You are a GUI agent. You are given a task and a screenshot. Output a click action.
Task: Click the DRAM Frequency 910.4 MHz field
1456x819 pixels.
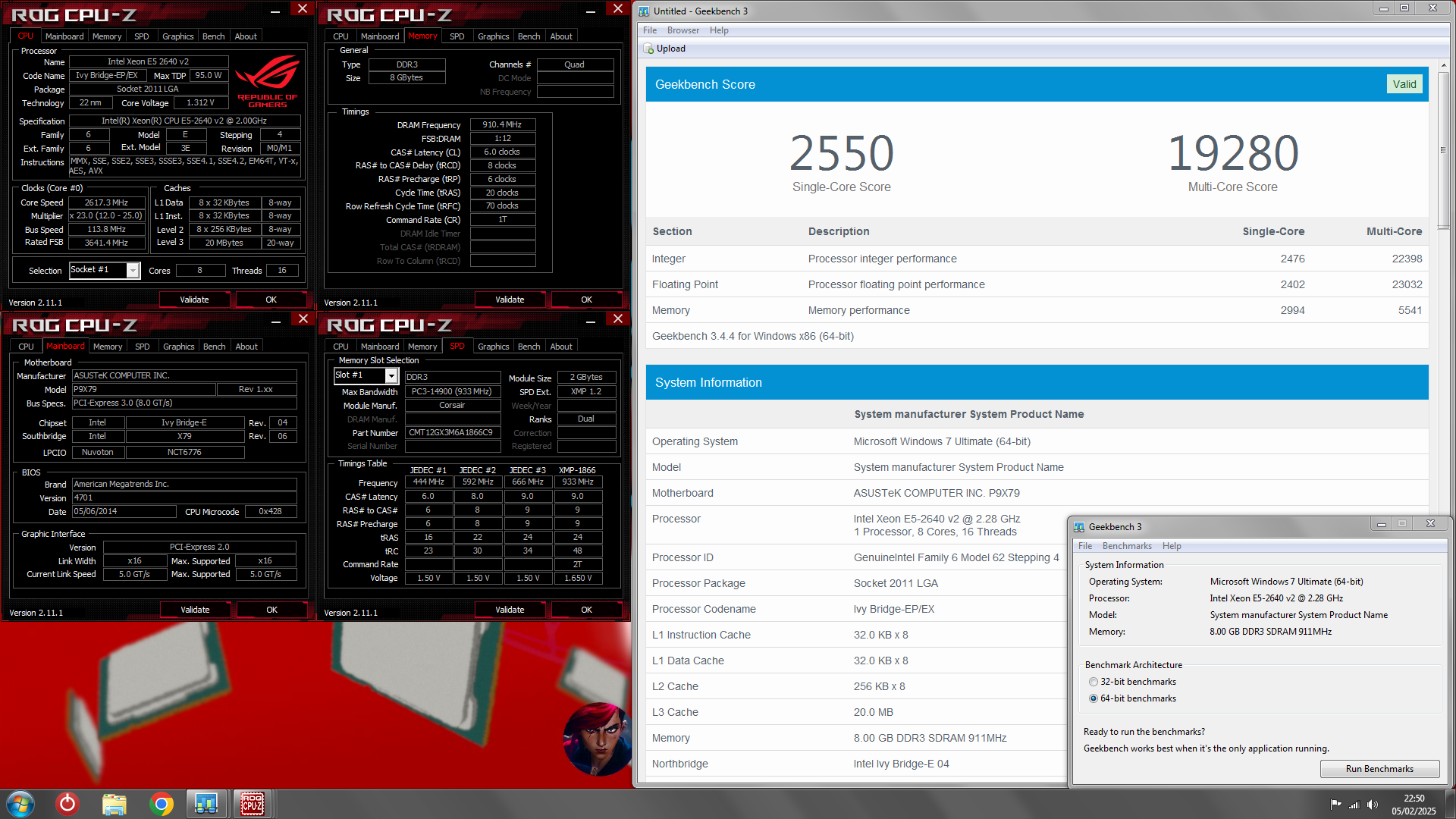click(502, 125)
